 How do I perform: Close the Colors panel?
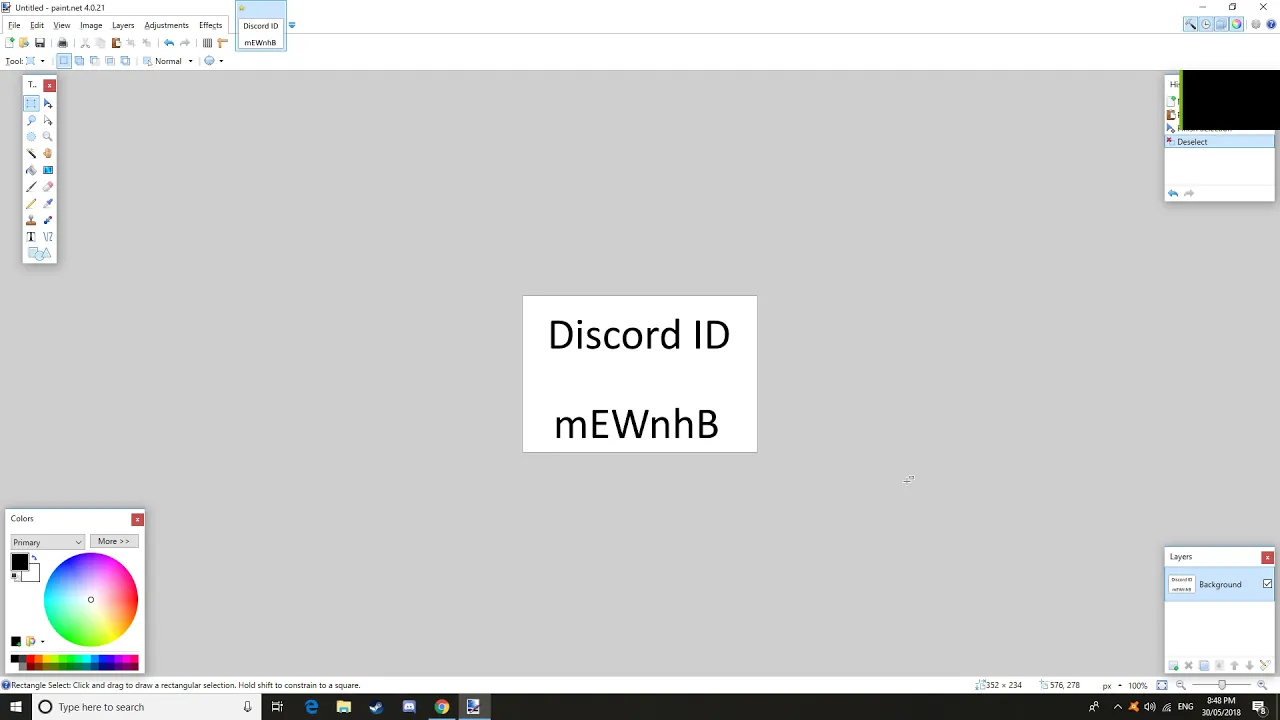137,519
